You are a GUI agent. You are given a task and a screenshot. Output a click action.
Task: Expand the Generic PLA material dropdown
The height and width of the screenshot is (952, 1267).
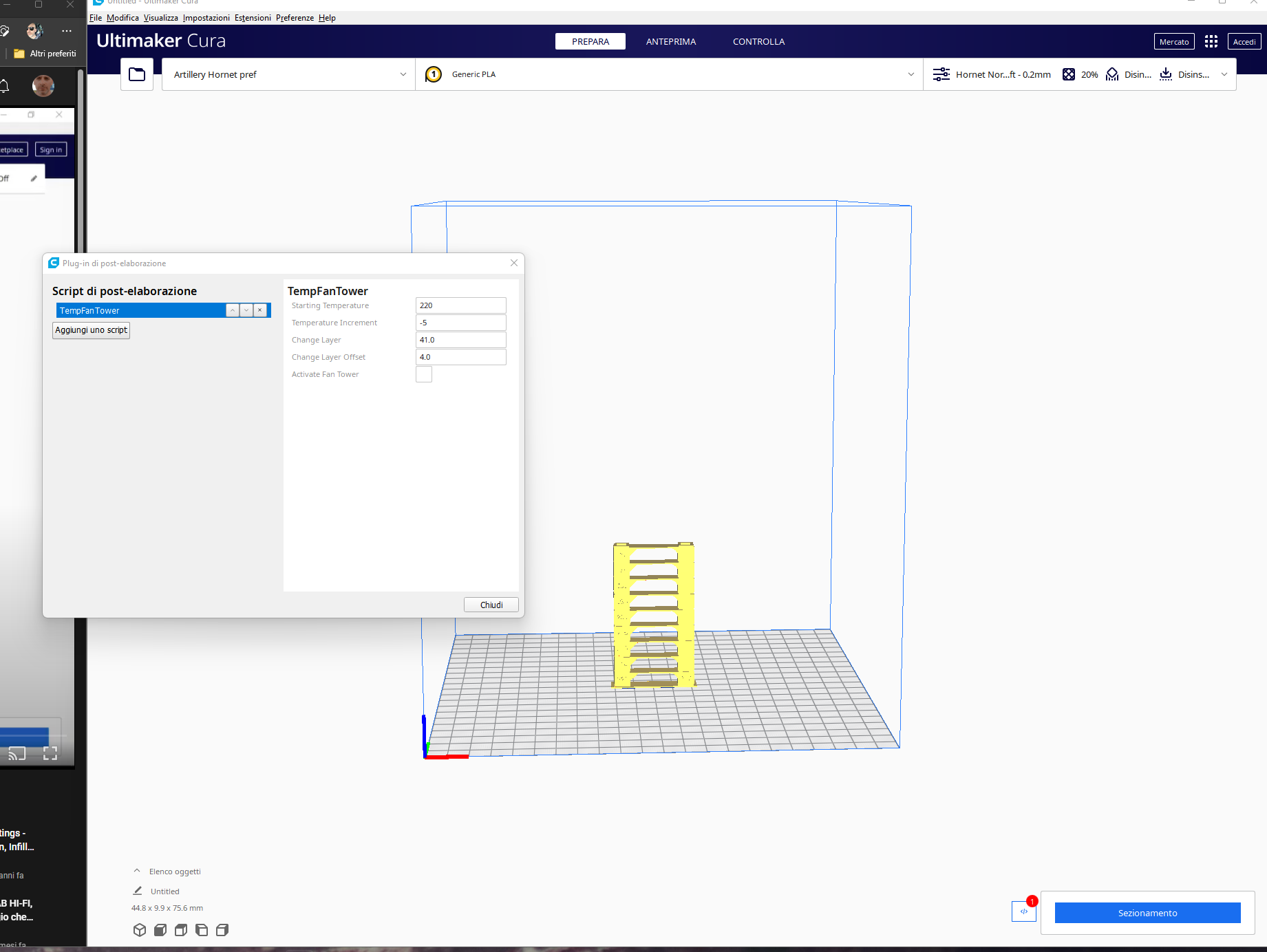911,74
